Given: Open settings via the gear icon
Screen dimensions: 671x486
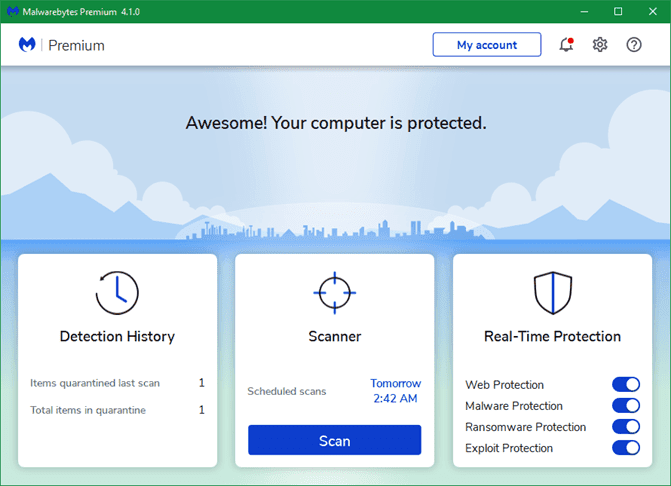Looking at the screenshot, I should point(600,44).
